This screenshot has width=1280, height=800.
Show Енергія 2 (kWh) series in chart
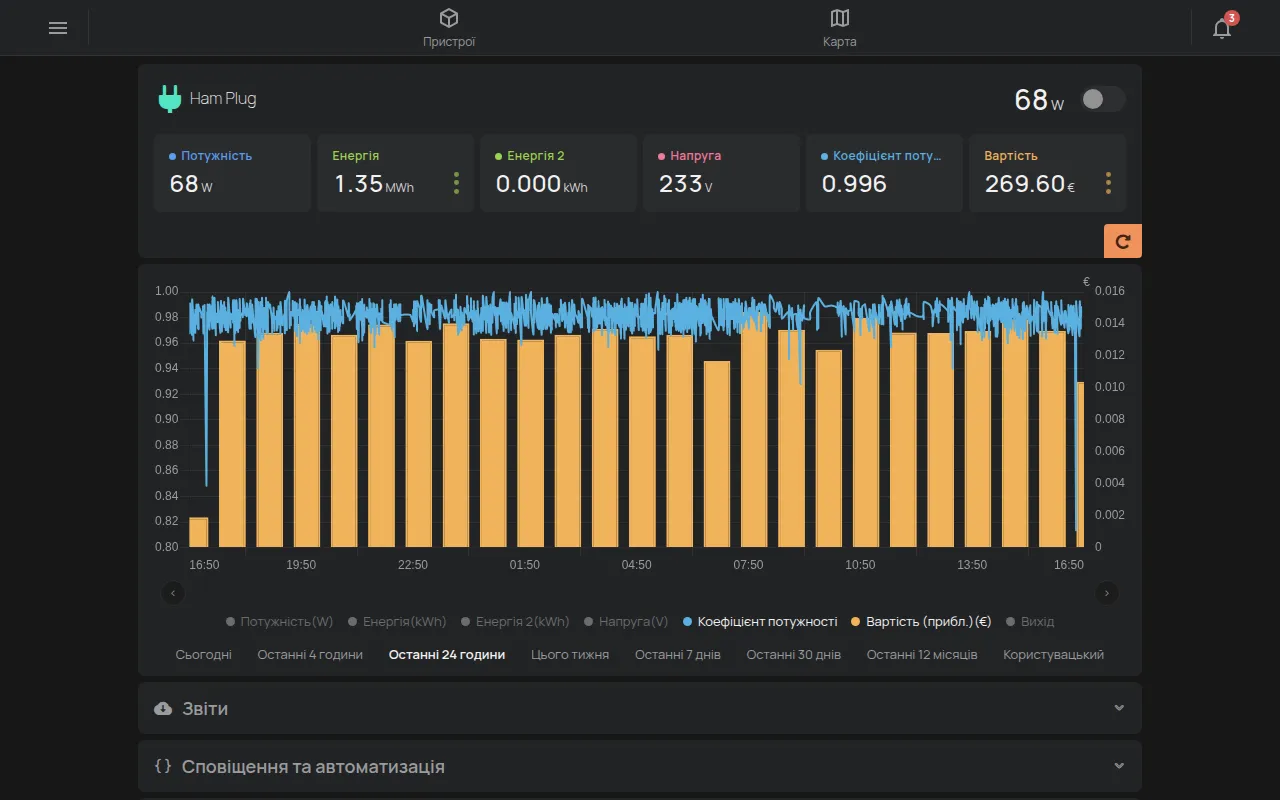[x=515, y=621]
